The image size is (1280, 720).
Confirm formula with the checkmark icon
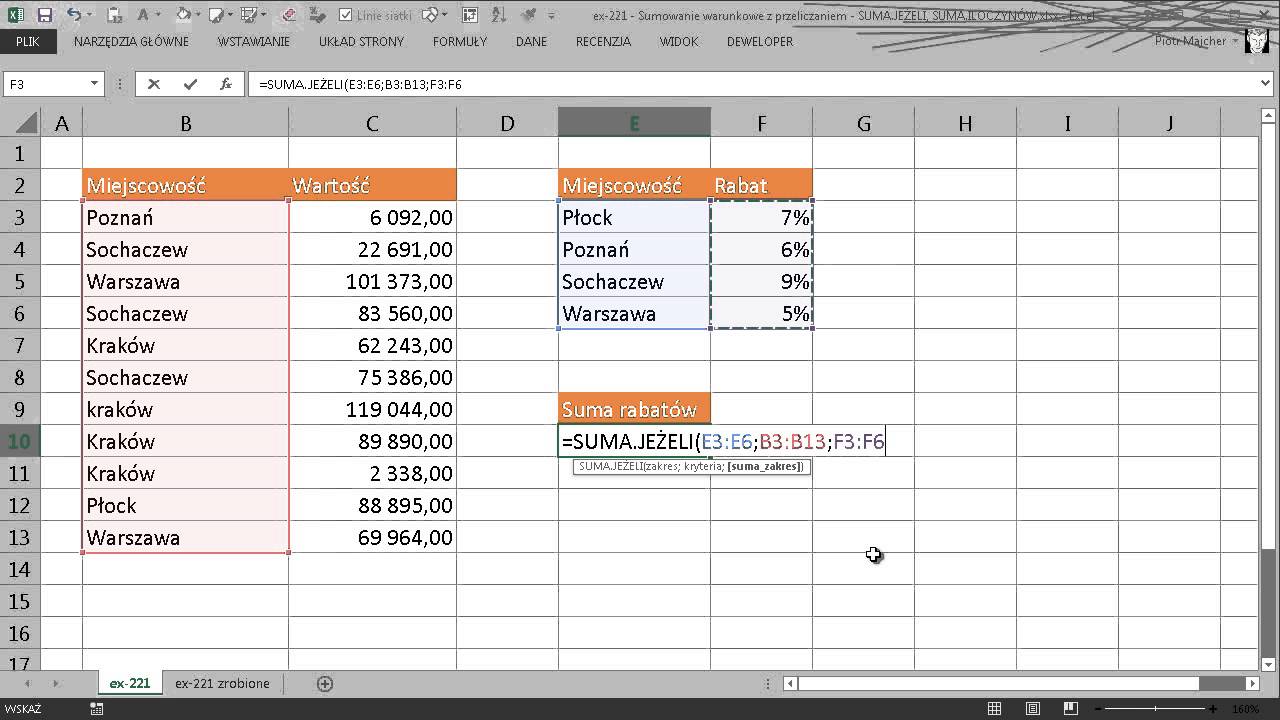pos(190,84)
